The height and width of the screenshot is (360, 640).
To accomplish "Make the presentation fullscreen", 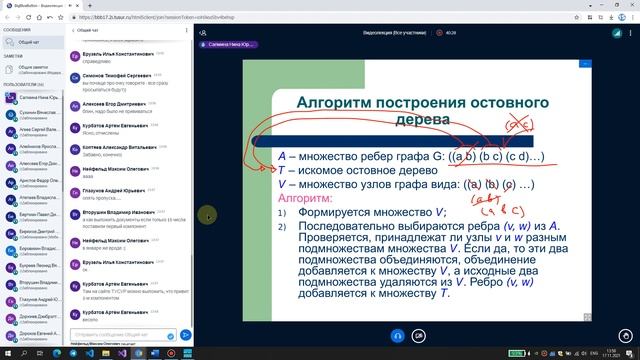I will point(587,317).
